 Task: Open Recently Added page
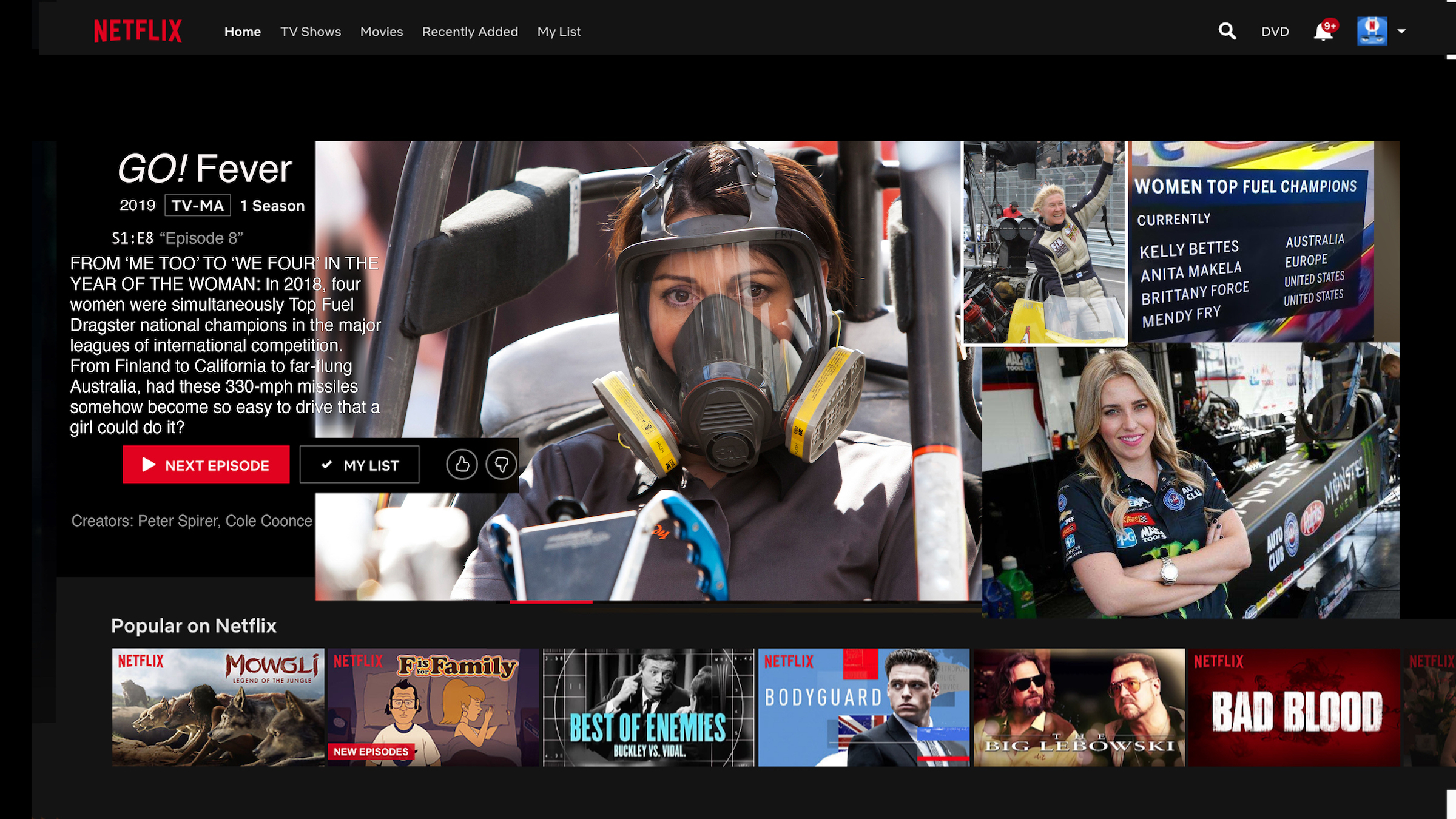click(x=470, y=32)
